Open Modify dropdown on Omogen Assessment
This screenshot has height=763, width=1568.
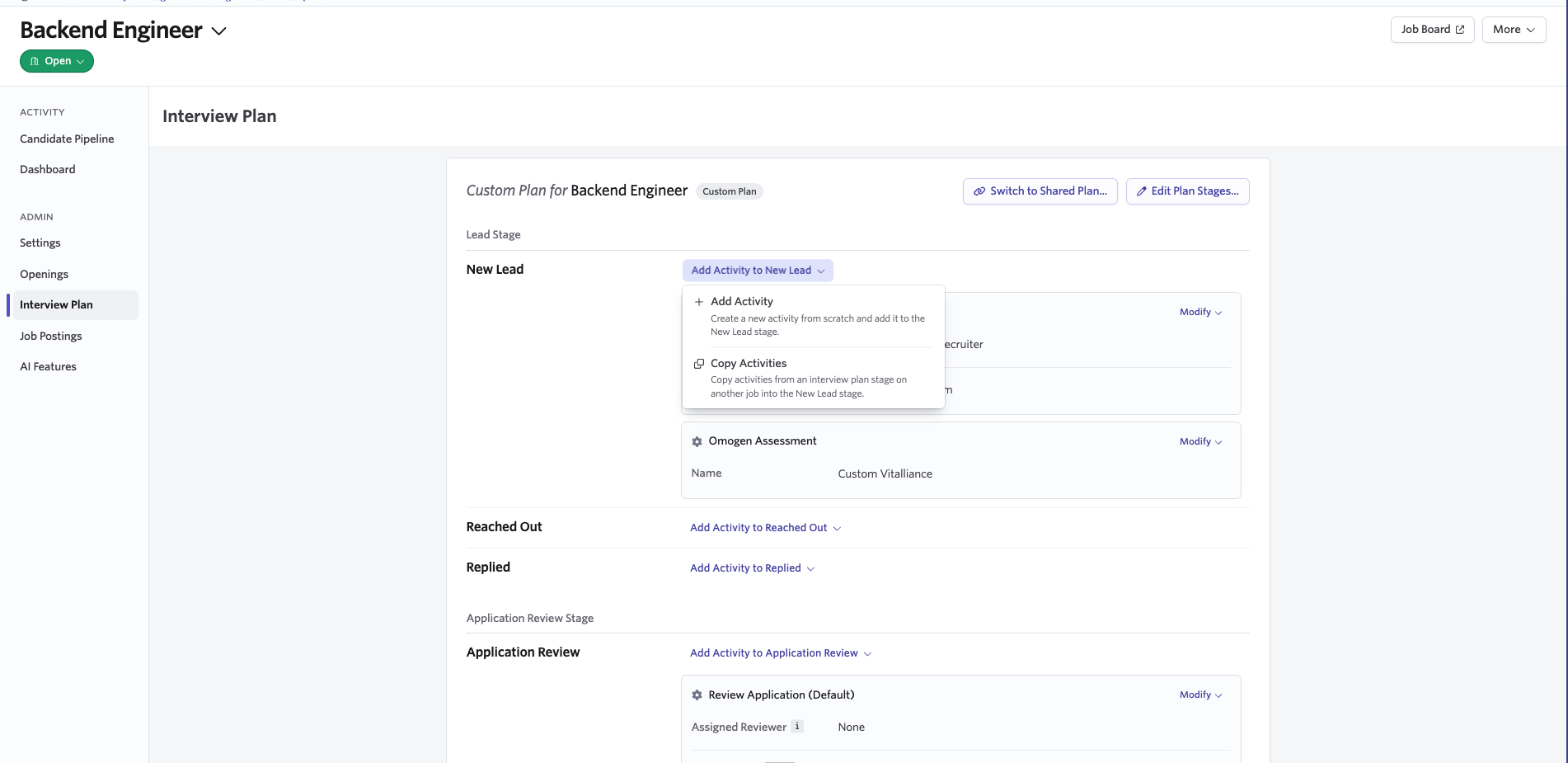[x=1200, y=441]
